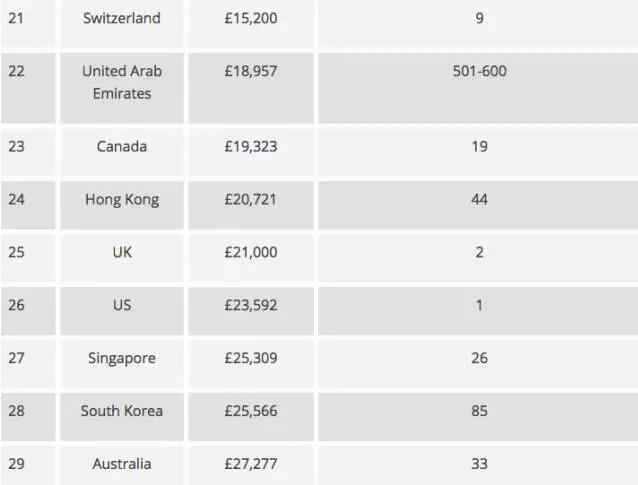Screen dimensions: 638x485
Task: Select the Hong Kong cell
Action: [122, 205]
